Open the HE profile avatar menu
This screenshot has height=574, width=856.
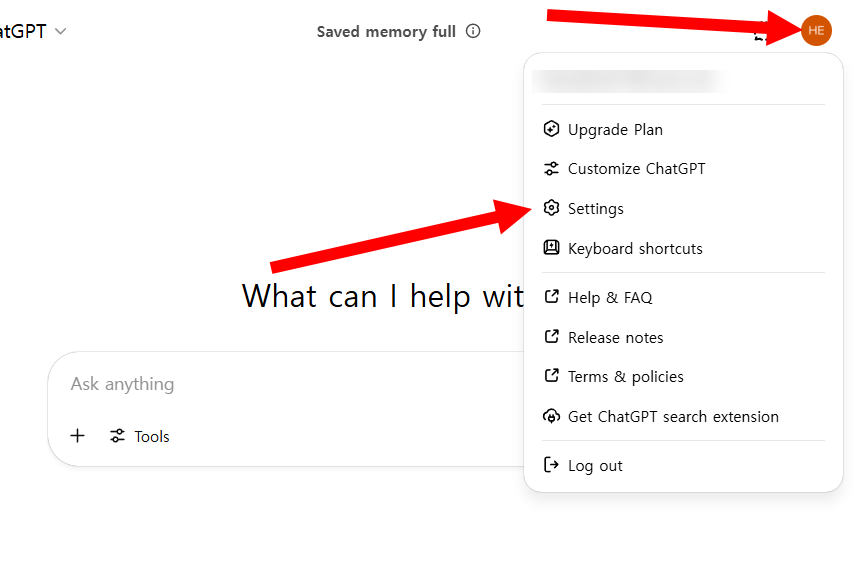(x=816, y=31)
